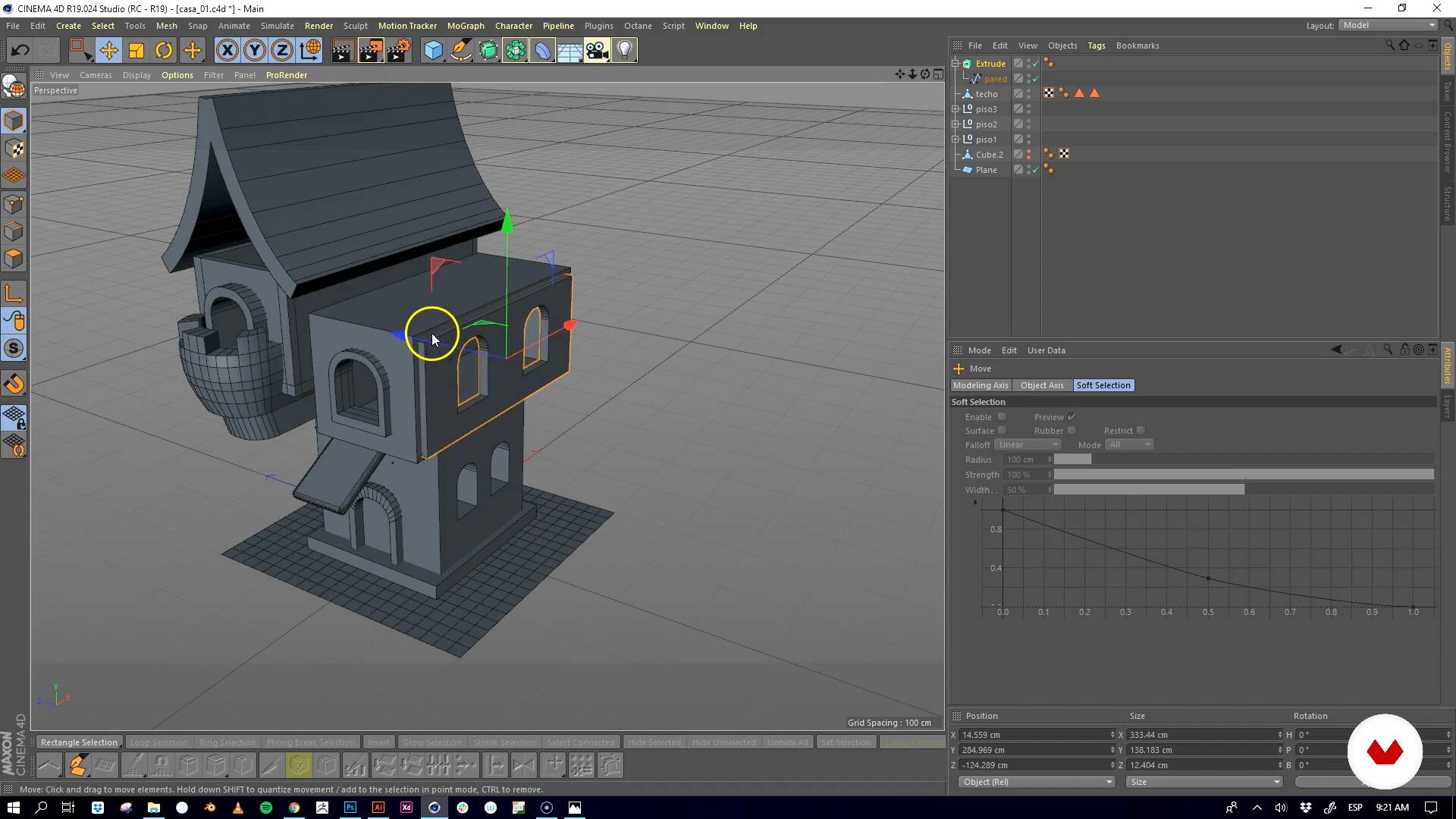Click Set Selection button

click(x=846, y=742)
